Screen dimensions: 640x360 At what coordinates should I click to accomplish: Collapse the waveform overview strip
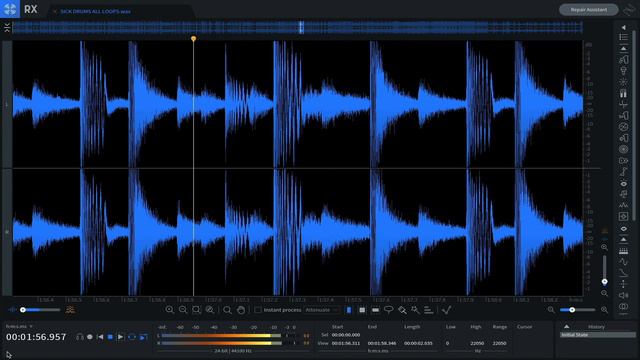point(7,27)
